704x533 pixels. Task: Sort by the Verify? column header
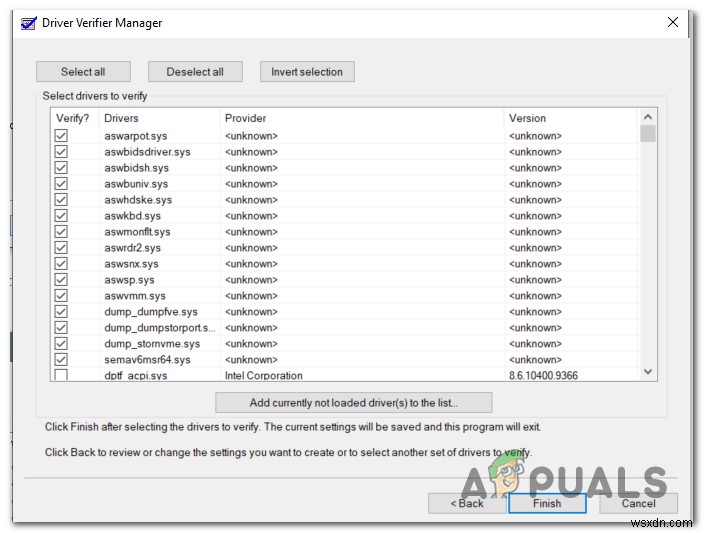point(75,118)
